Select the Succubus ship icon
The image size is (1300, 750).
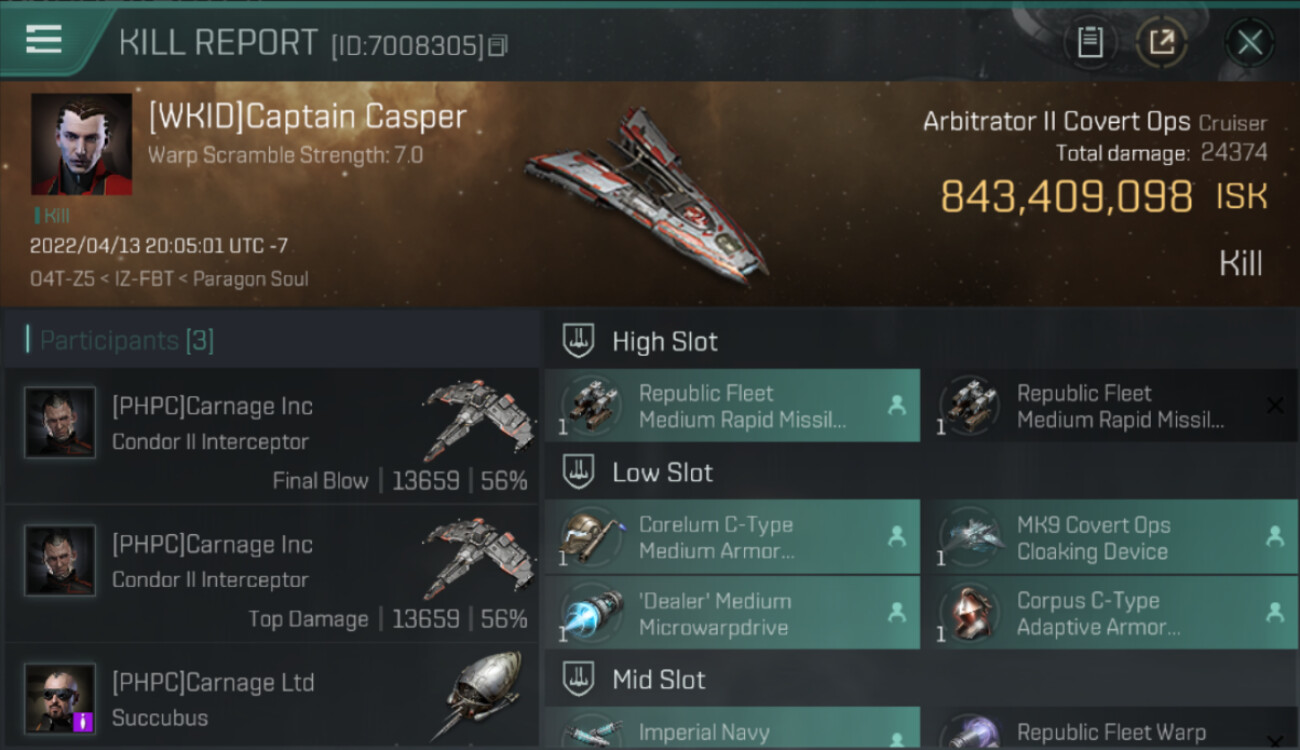[x=485, y=695]
